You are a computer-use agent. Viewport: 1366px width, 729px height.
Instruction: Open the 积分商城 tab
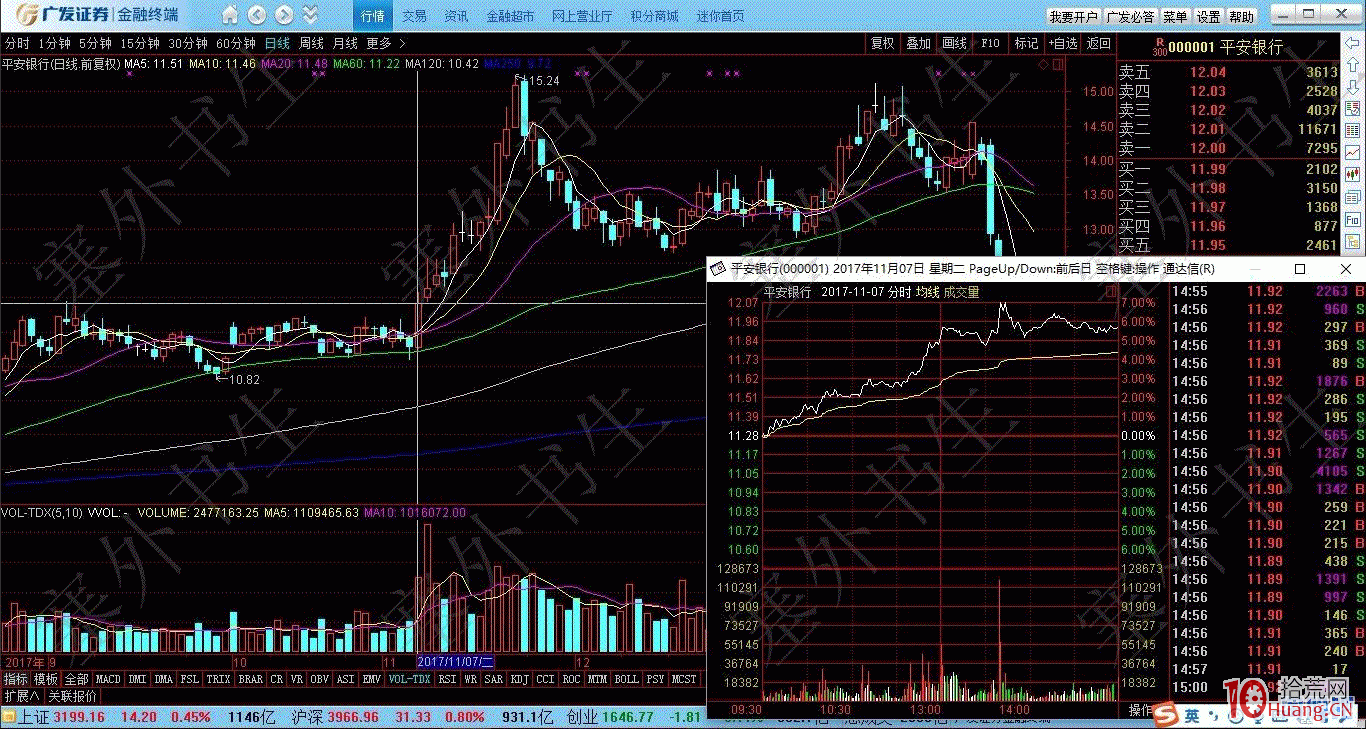(654, 16)
